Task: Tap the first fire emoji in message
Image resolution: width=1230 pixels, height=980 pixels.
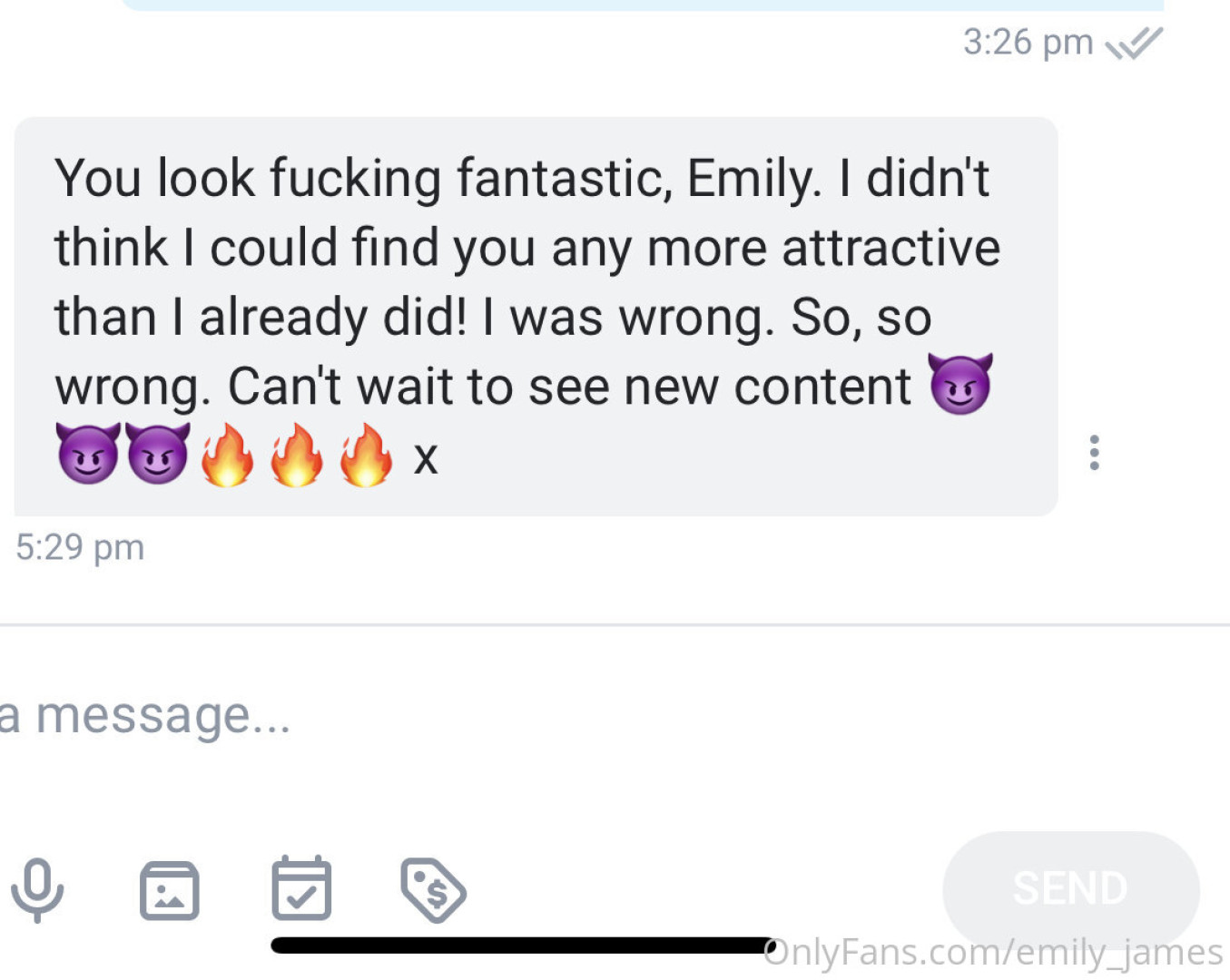Action: click(227, 454)
